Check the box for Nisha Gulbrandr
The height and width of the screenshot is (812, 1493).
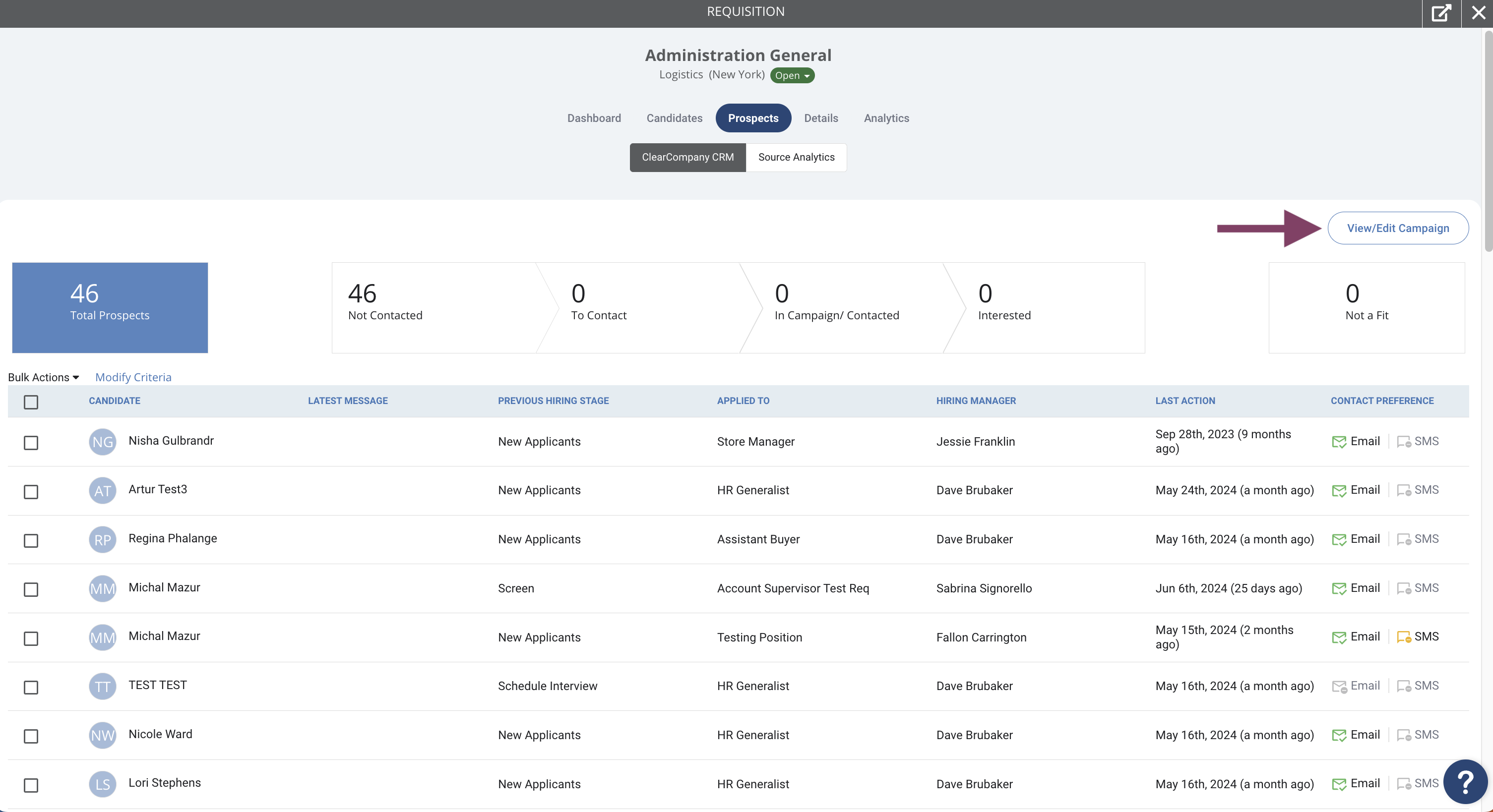point(31,443)
